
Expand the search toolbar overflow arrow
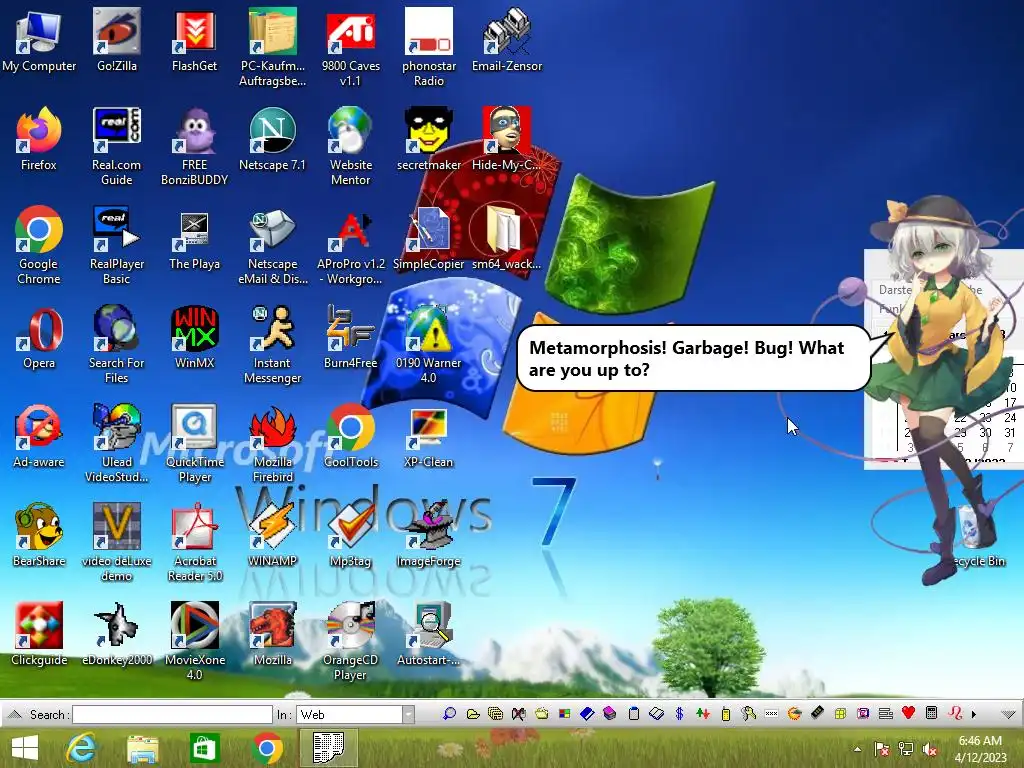coord(974,714)
